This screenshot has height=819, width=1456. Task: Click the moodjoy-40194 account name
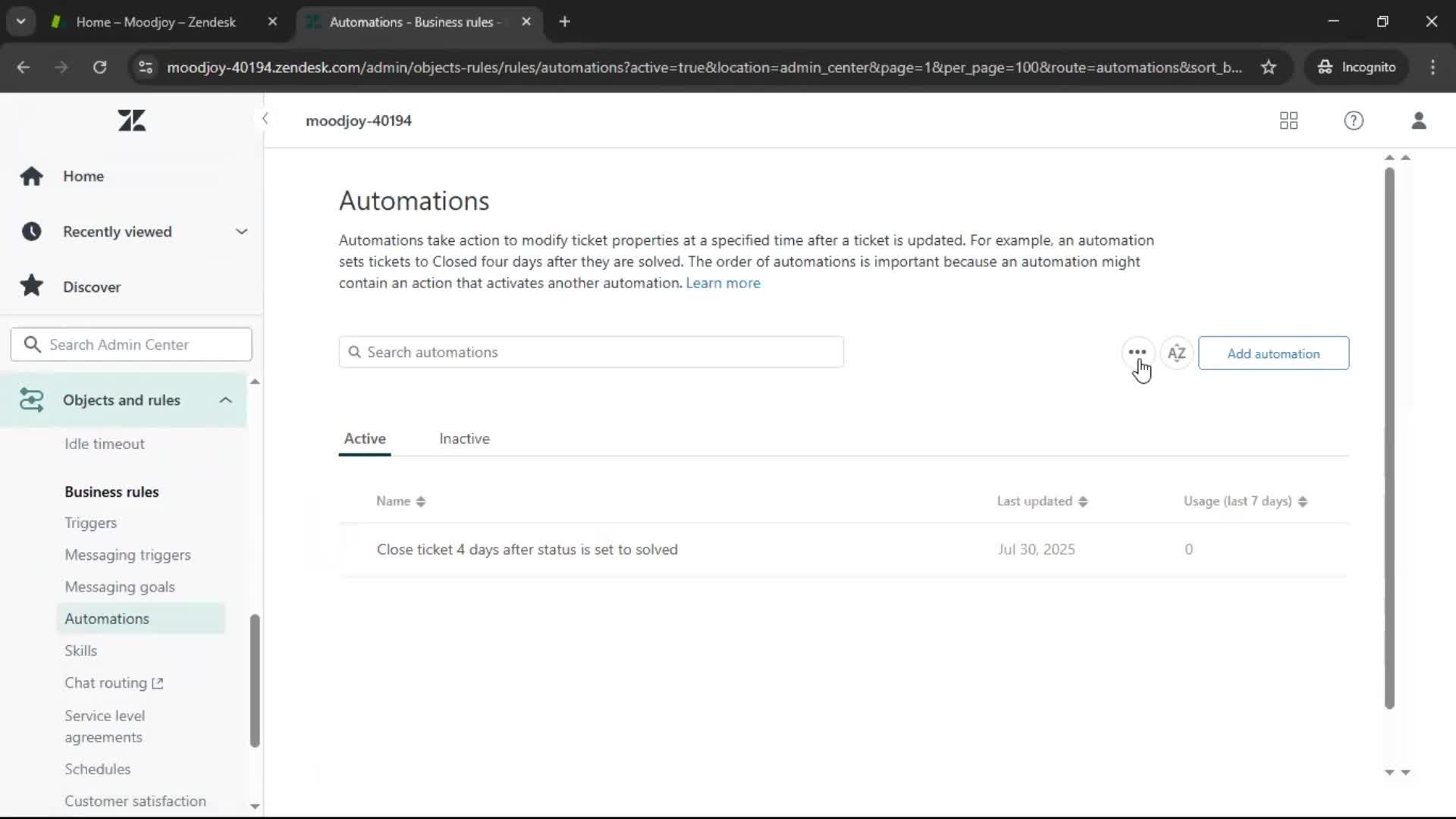[x=359, y=121]
